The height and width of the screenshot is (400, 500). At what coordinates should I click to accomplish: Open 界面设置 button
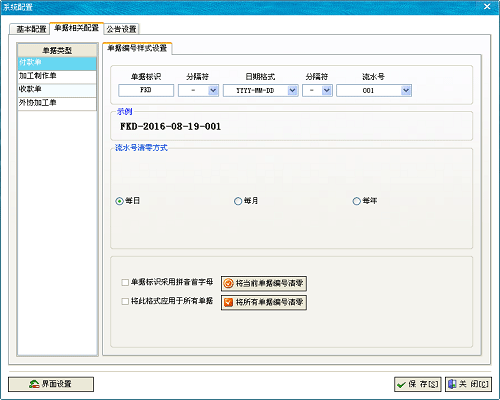[51, 384]
